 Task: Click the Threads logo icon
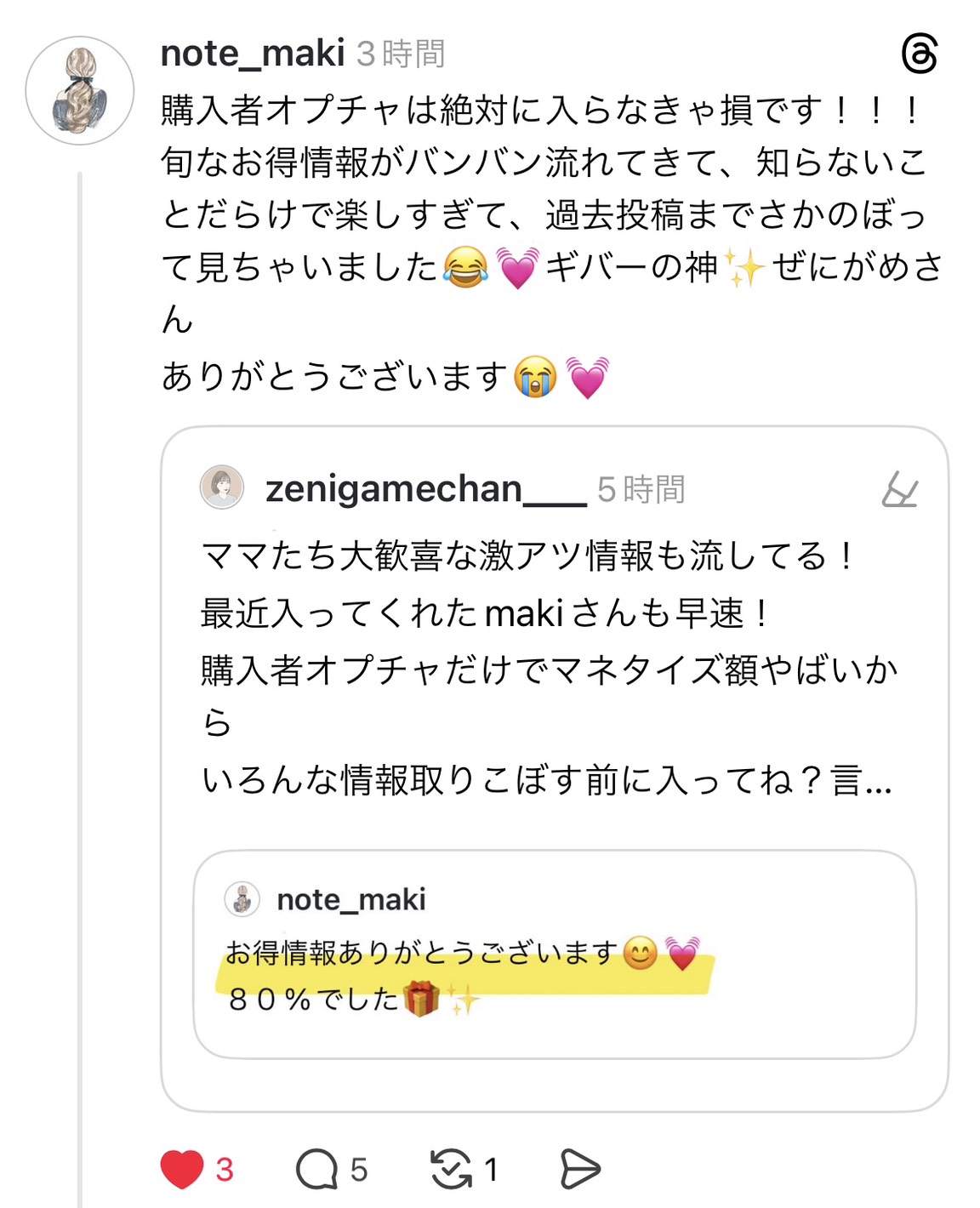919,54
